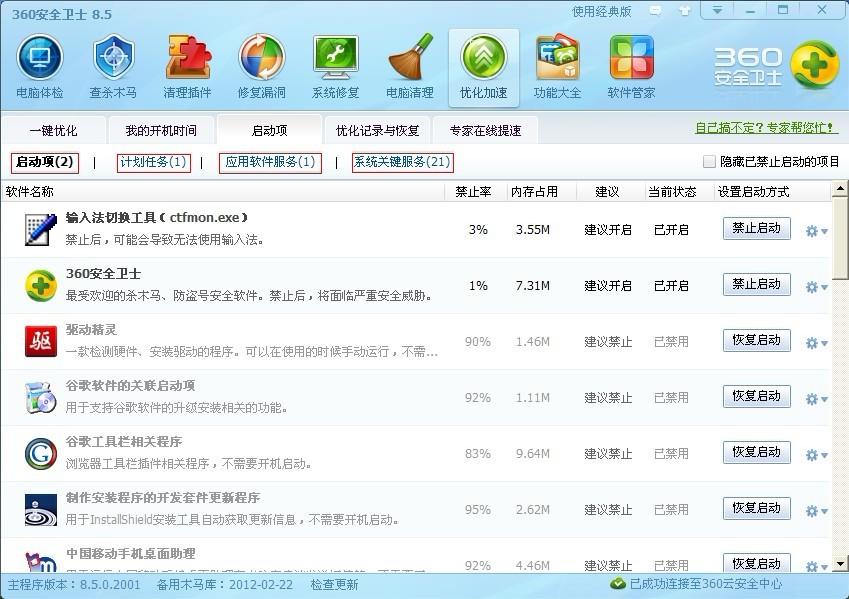Click the 360 green plus logo
Screen dimensions: 849x599
click(x=814, y=66)
